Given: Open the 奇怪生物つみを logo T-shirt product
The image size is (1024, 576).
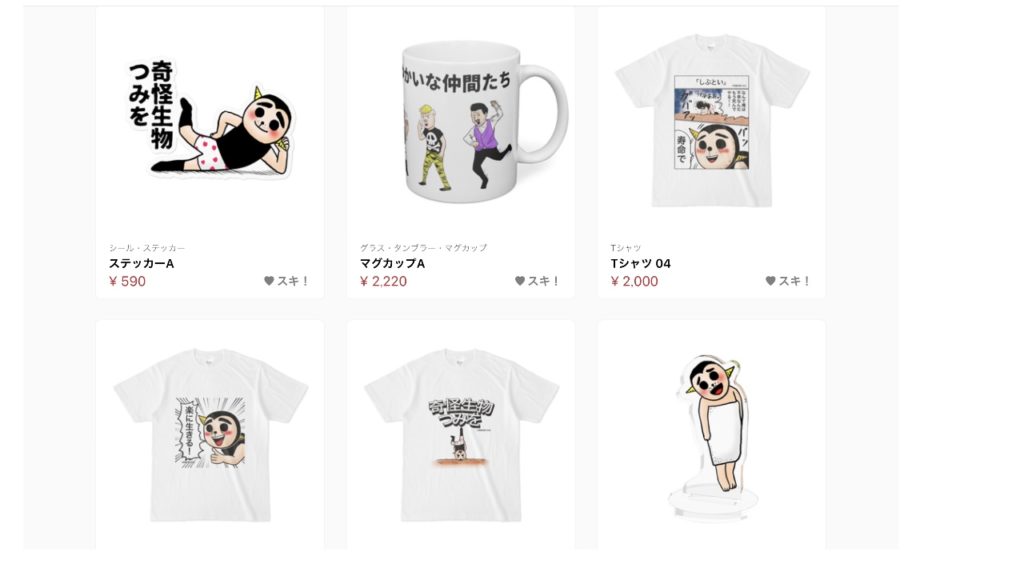Looking at the screenshot, I should [x=460, y=434].
